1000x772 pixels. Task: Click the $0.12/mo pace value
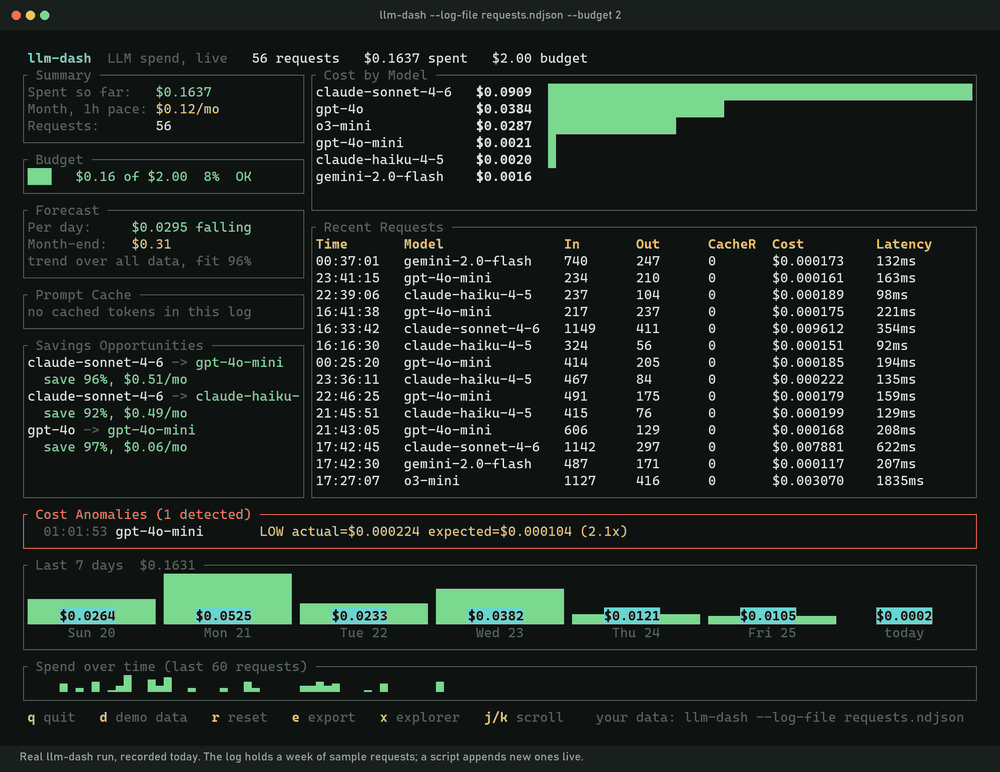(x=188, y=109)
